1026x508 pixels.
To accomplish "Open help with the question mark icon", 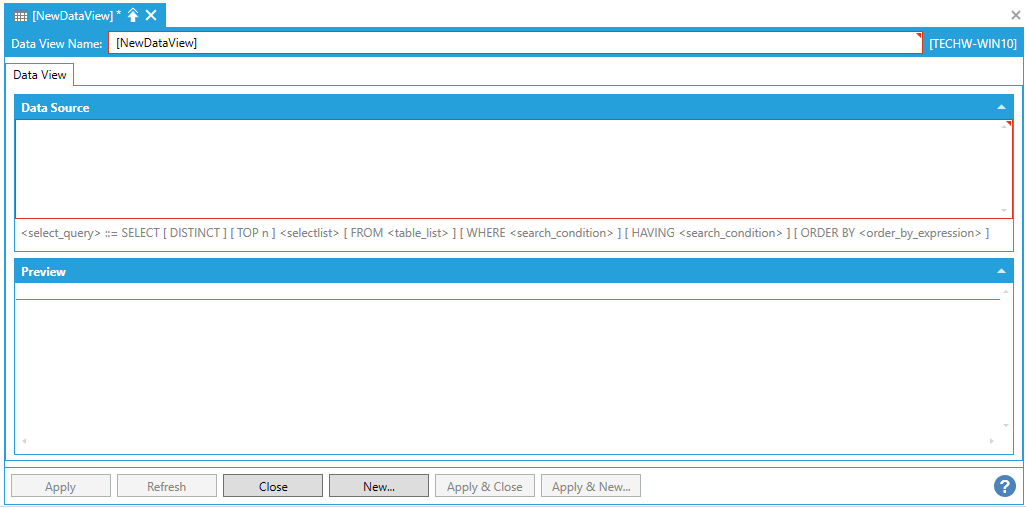I will pos(1004,486).
